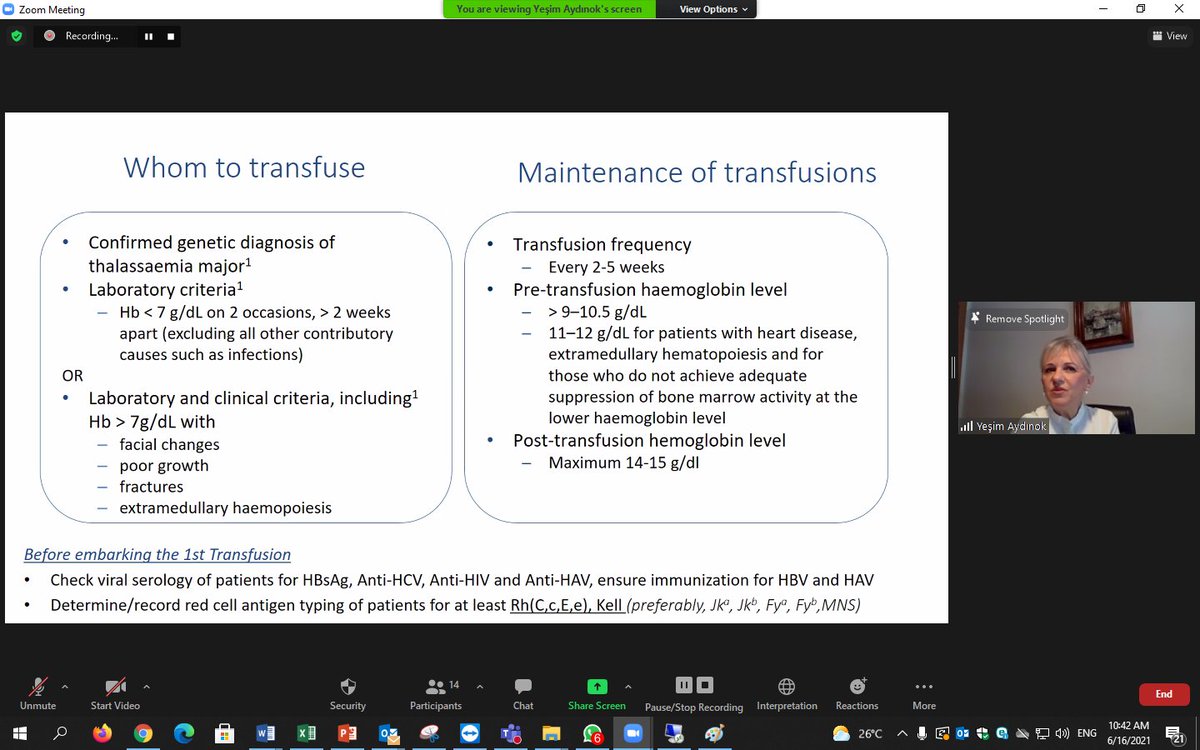
Task: Open the Participants panel
Action: tap(436, 693)
